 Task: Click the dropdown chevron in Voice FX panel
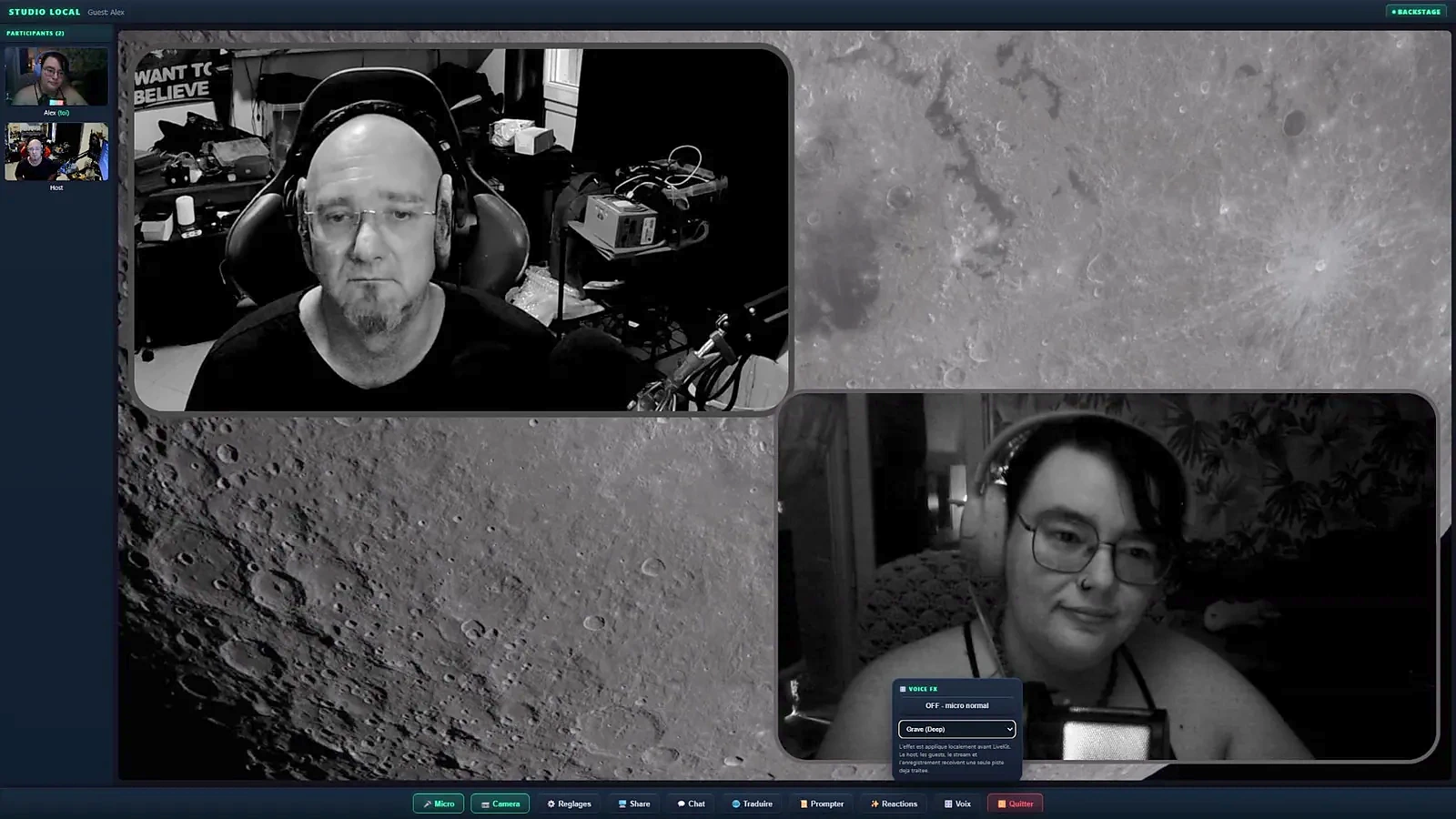(x=1008, y=729)
